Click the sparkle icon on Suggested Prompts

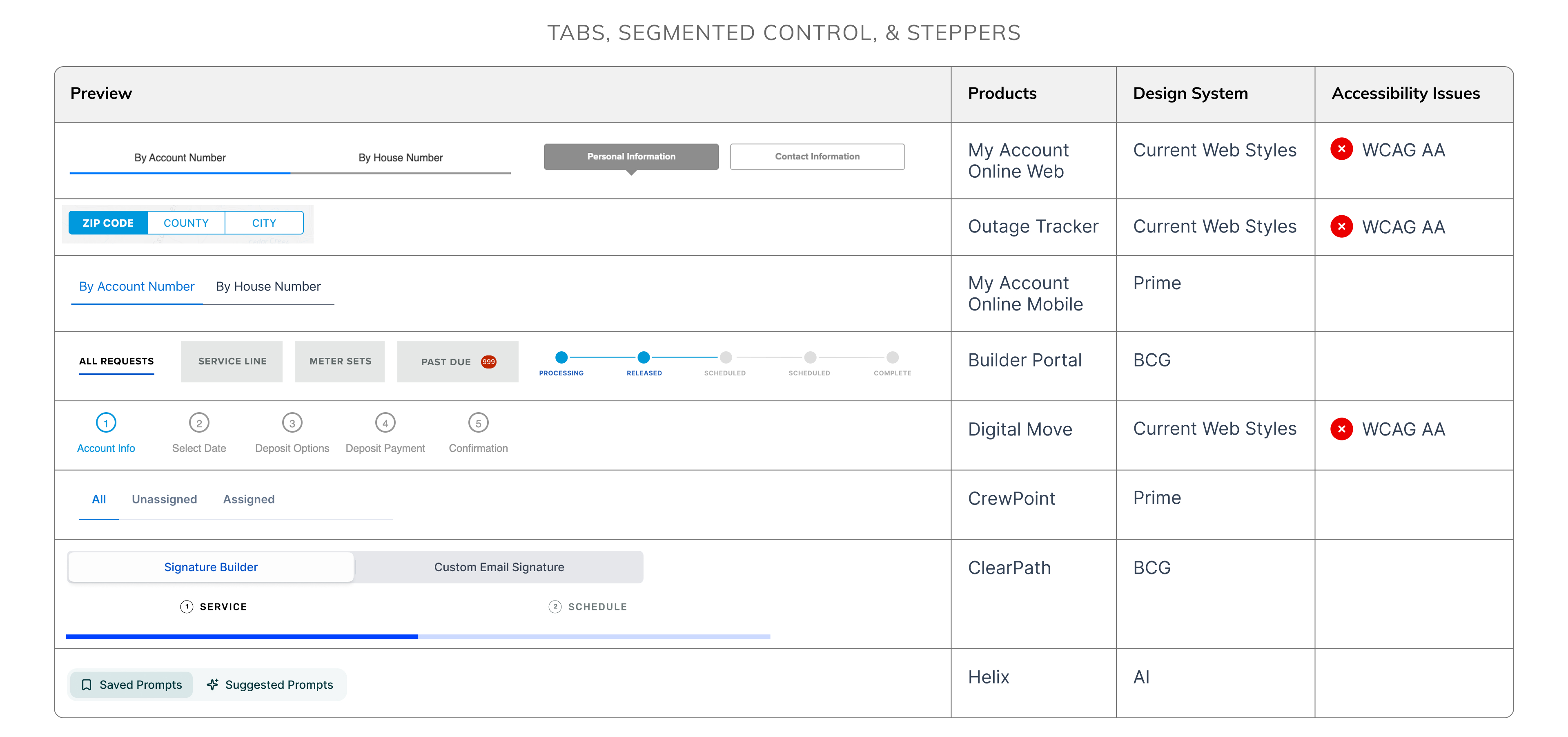click(x=212, y=685)
